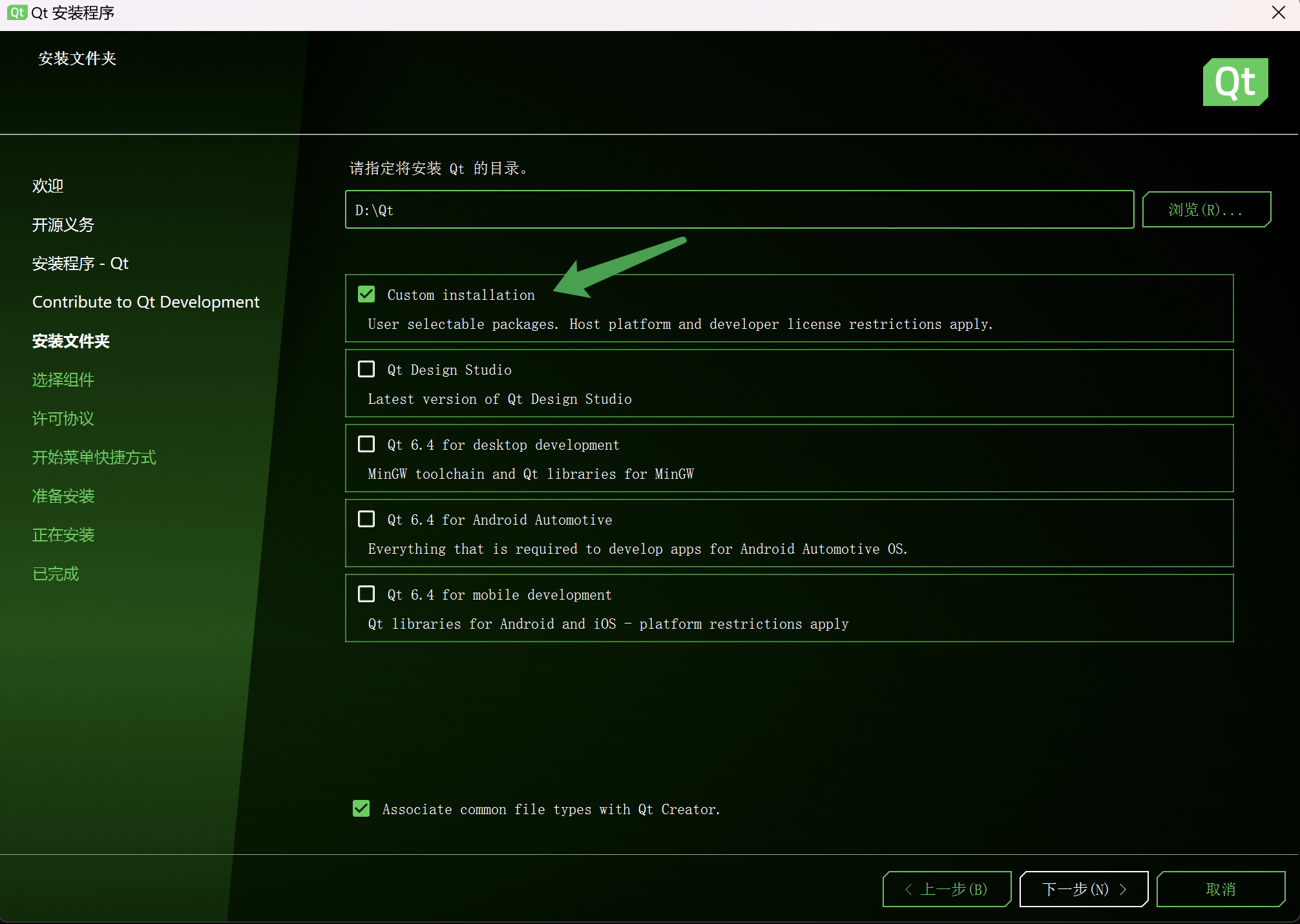Proceed with 下一步(N) button
The height and width of the screenshot is (924, 1300).
(1084, 889)
